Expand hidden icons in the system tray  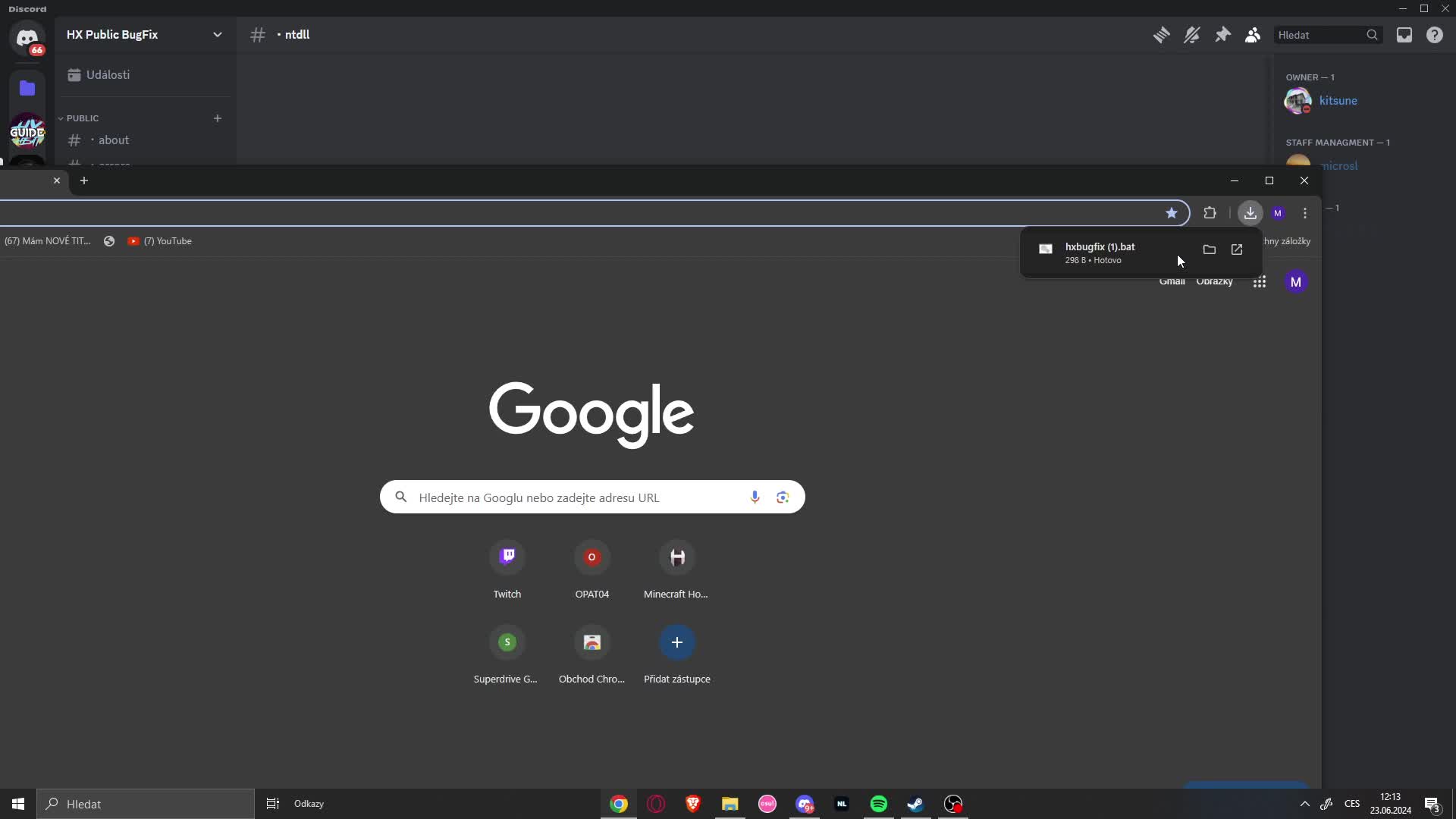[x=1304, y=804]
